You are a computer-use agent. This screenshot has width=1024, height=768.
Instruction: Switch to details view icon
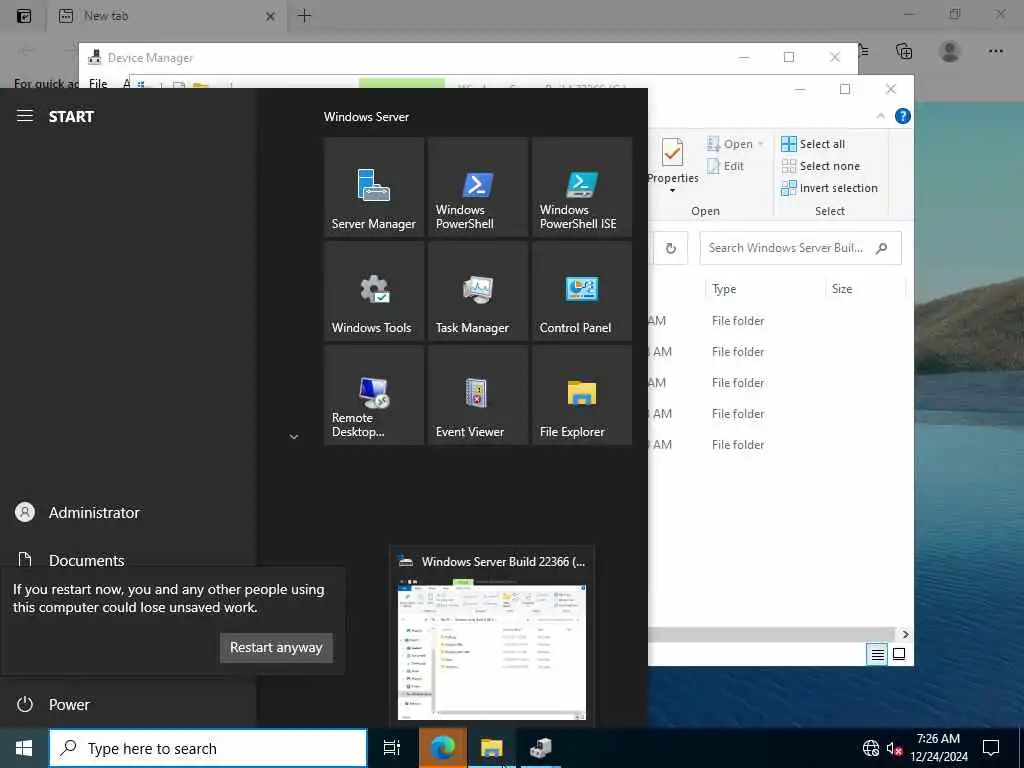878,654
